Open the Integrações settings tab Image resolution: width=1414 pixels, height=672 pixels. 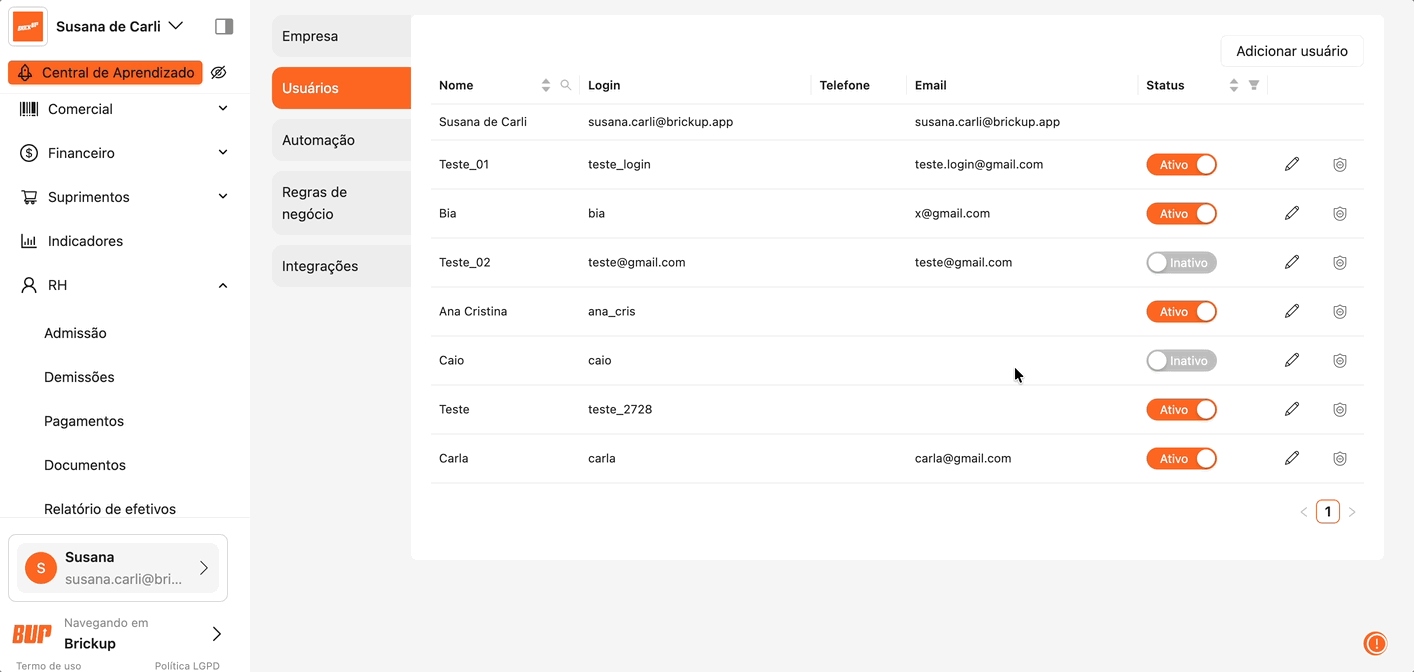coord(341,266)
